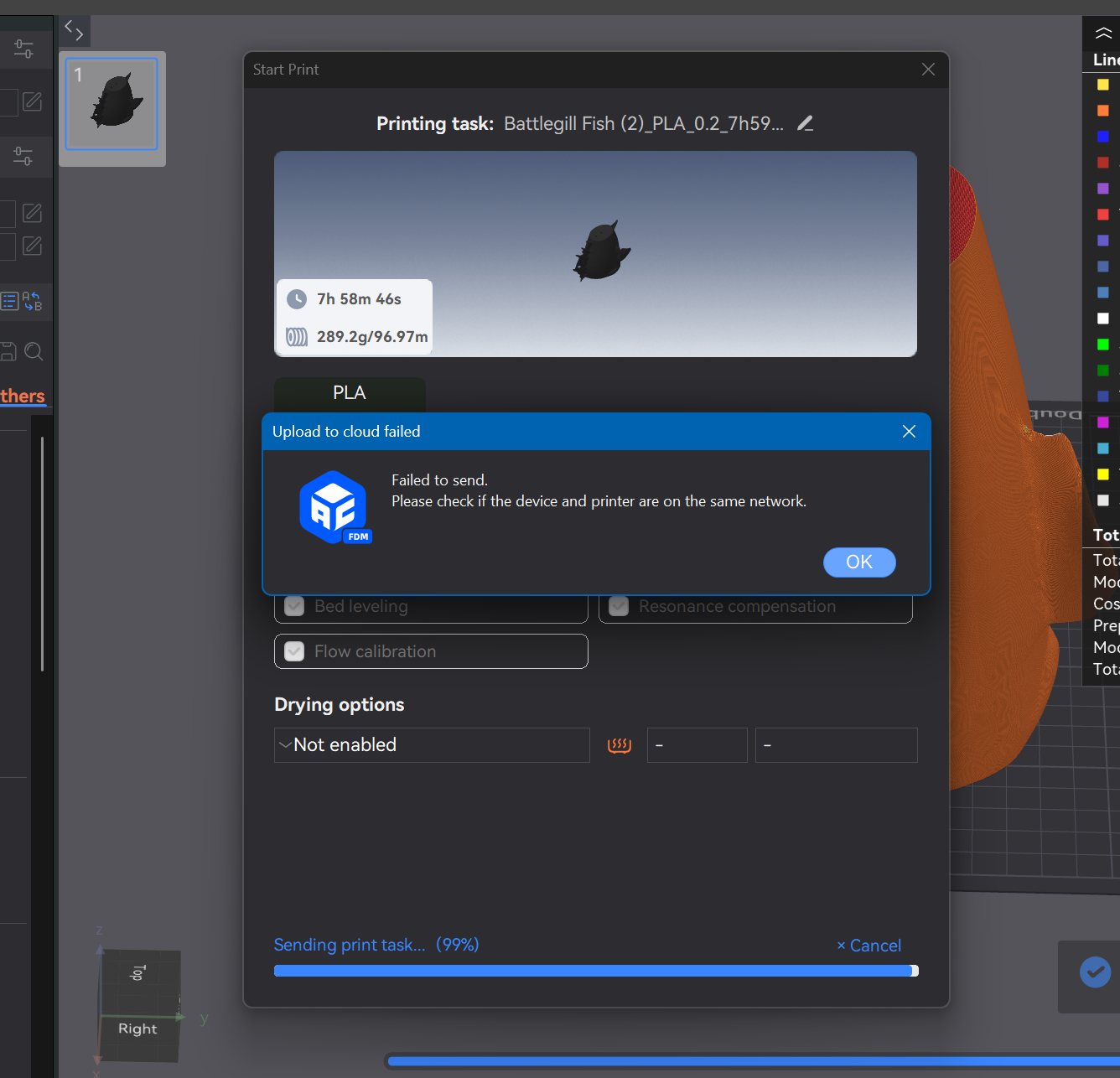Image resolution: width=1120 pixels, height=1078 pixels.
Task: Click the list view icon in left sidebar
Action: click(x=9, y=301)
